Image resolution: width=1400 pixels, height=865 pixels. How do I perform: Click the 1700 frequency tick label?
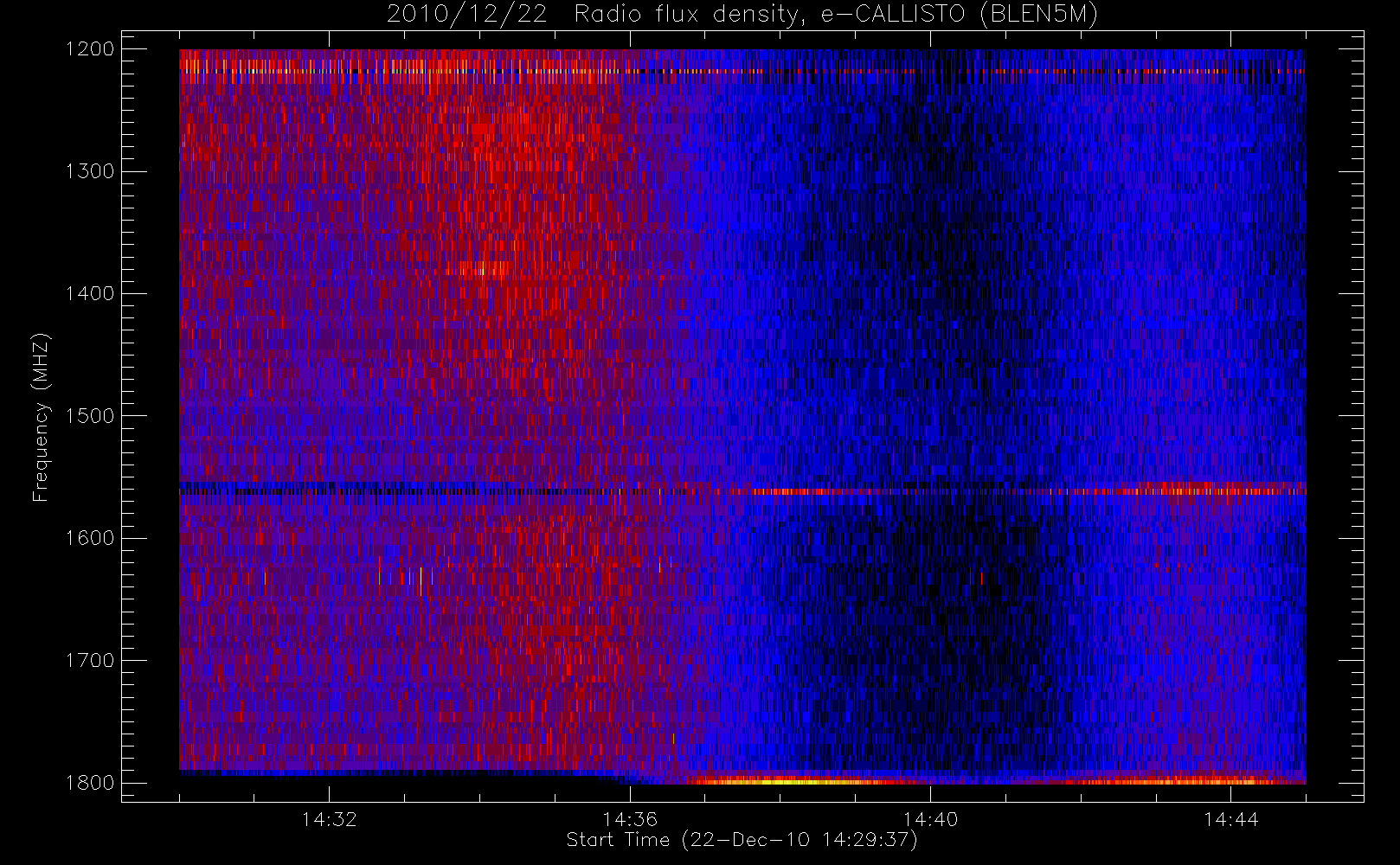(x=90, y=661)
